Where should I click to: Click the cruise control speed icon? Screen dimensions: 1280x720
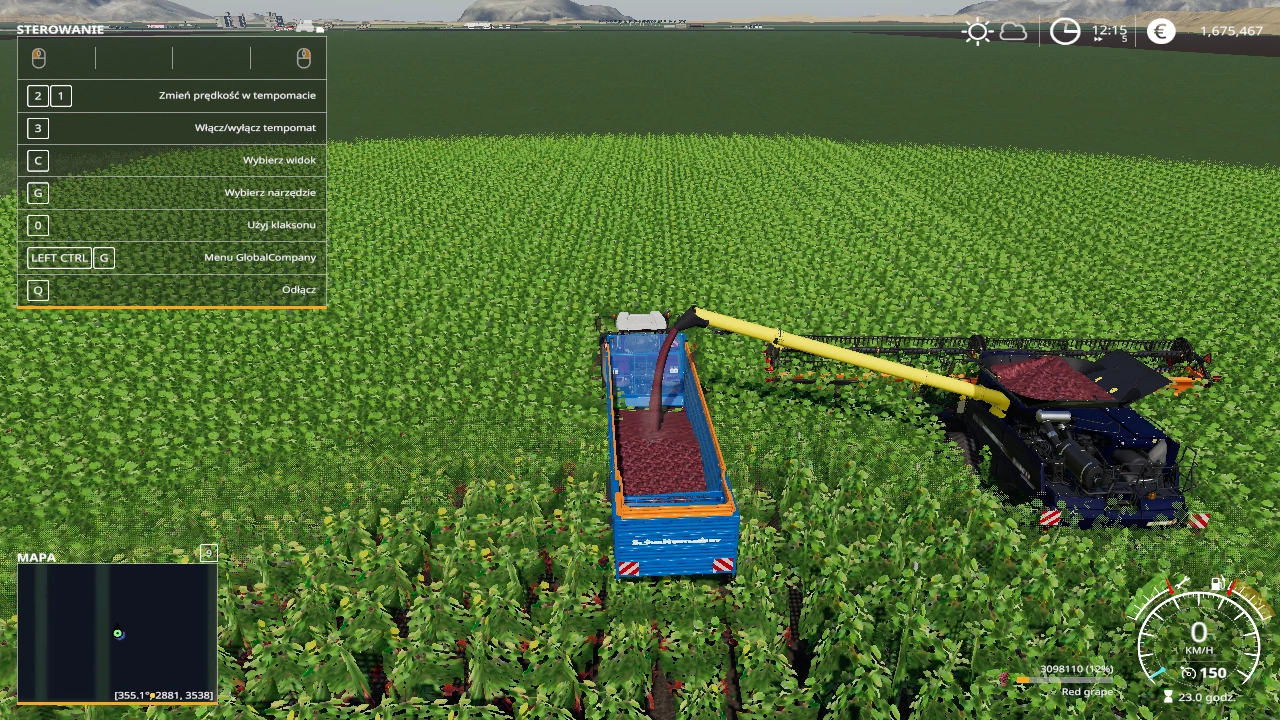1188,673
